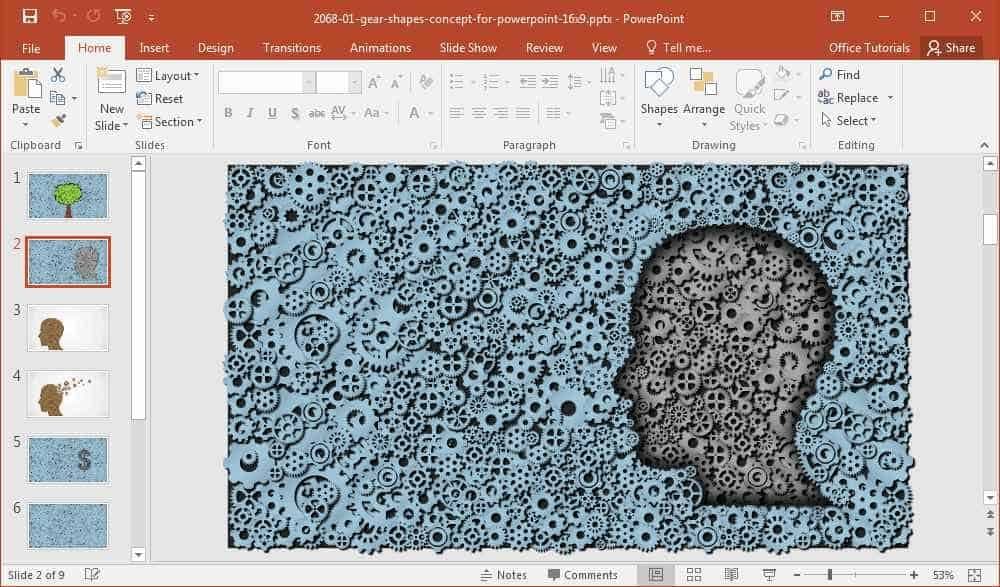
Task: Start Slide Show from the status bar icon
Action: coord(769,575)
